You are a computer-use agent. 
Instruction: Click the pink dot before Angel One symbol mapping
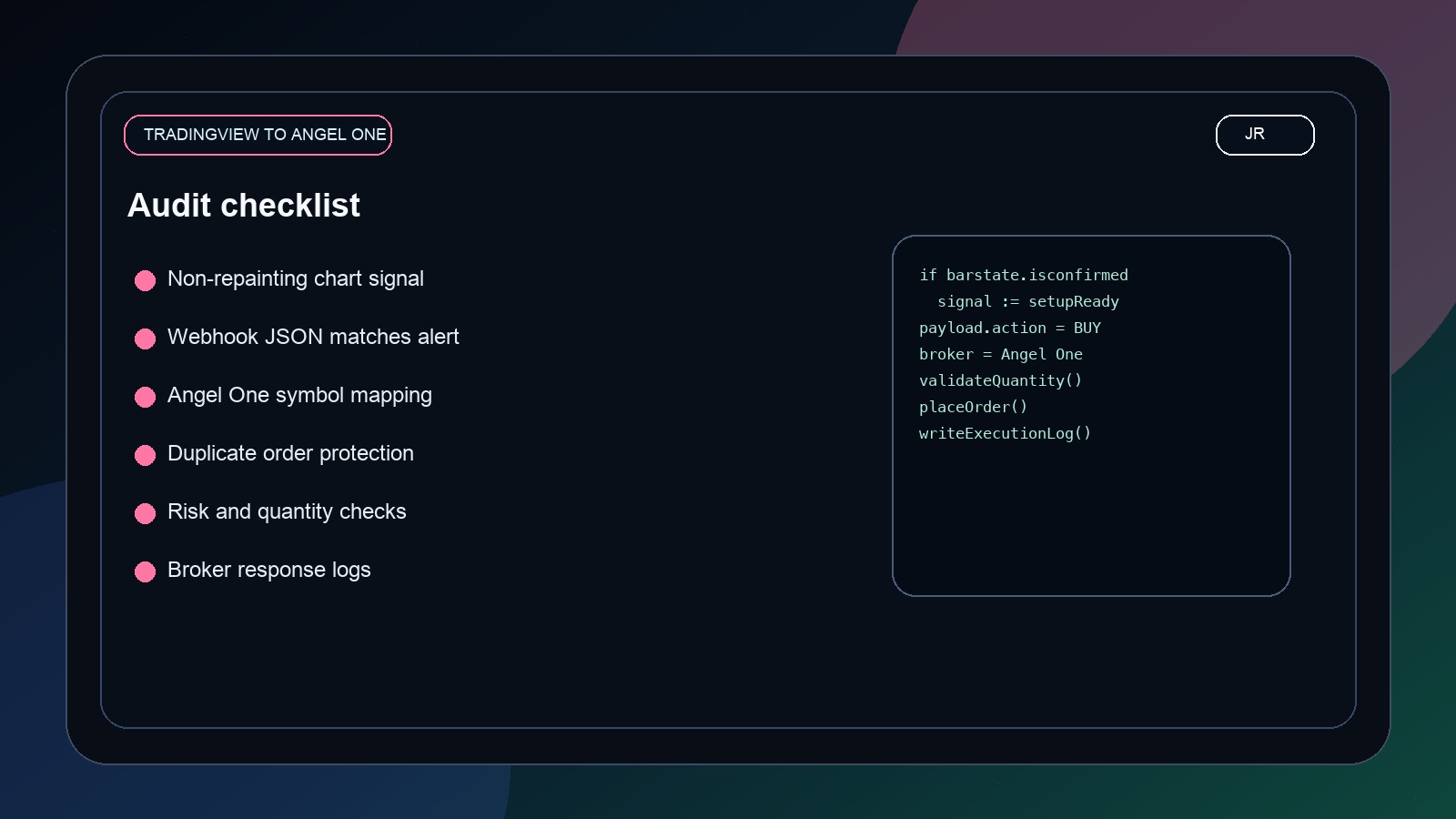[x=145, y=397]
